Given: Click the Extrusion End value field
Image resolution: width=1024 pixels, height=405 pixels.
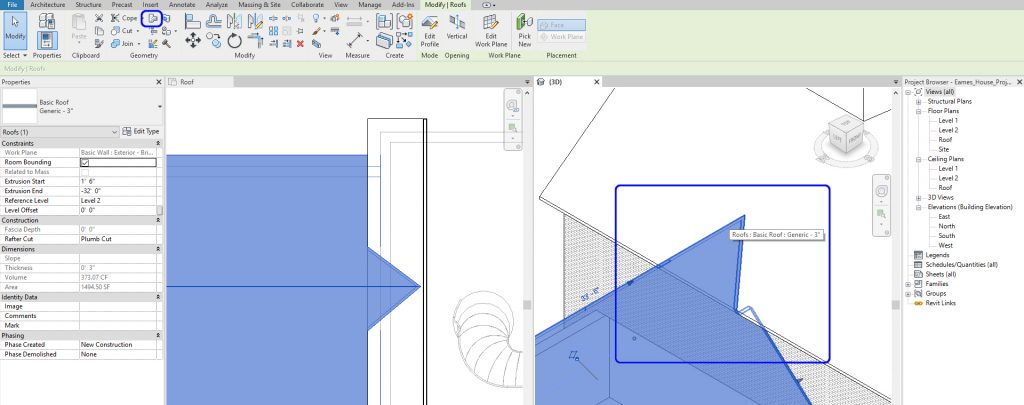Looking at the screenshot, I should [118, 191].
